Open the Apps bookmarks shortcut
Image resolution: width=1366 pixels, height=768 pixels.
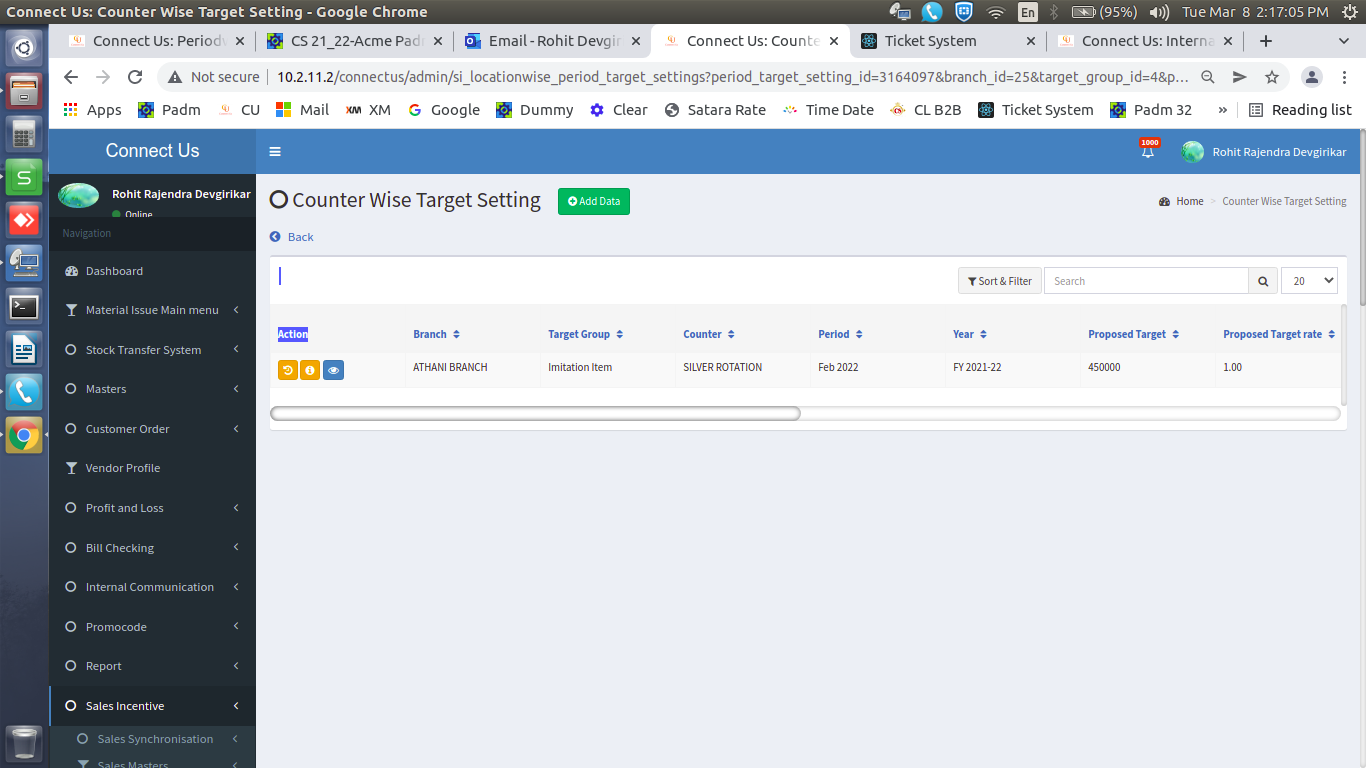coord(92,110)
